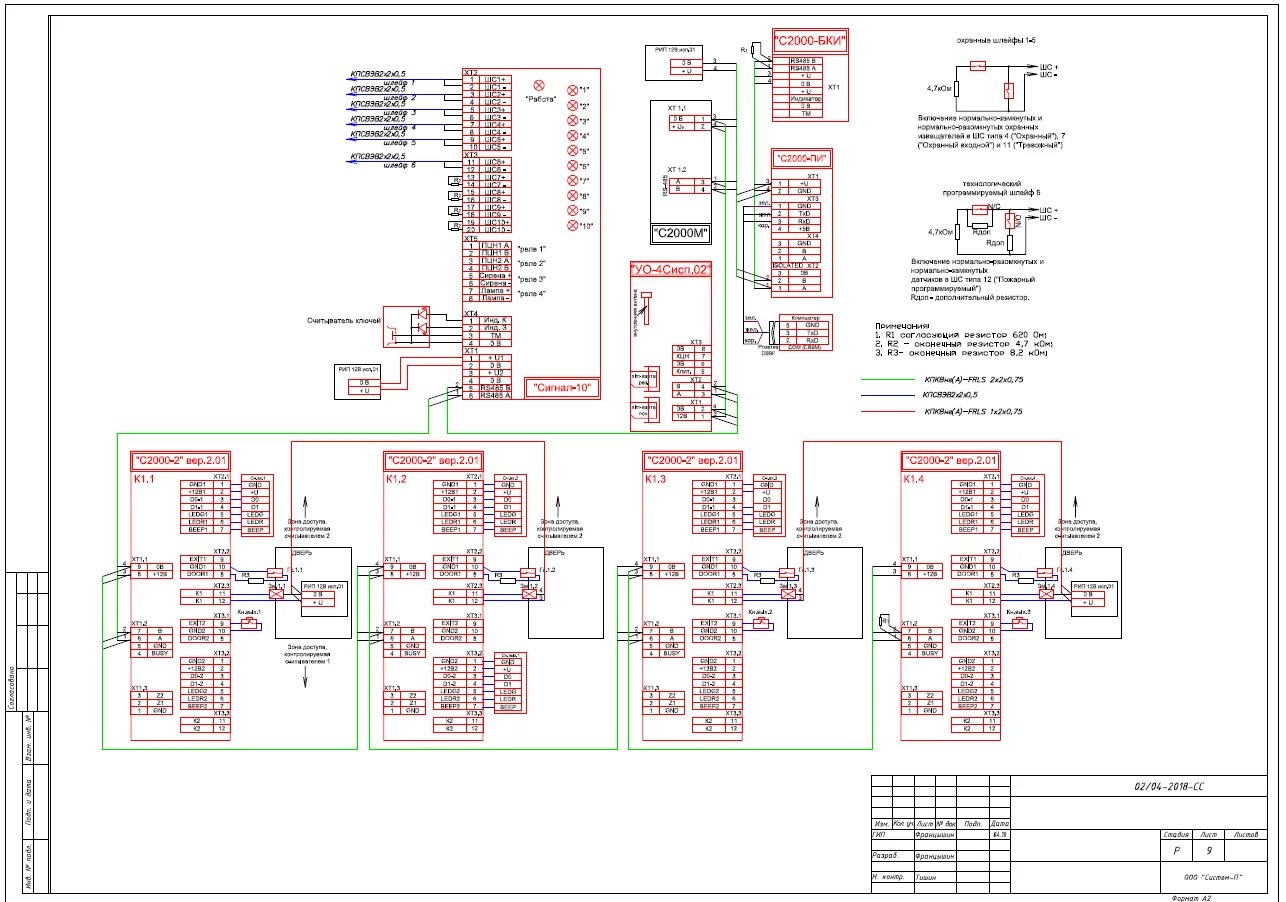
Task: Click the "Индикатор" terminal in С2000-БКИ
Action: pos(806,98)
